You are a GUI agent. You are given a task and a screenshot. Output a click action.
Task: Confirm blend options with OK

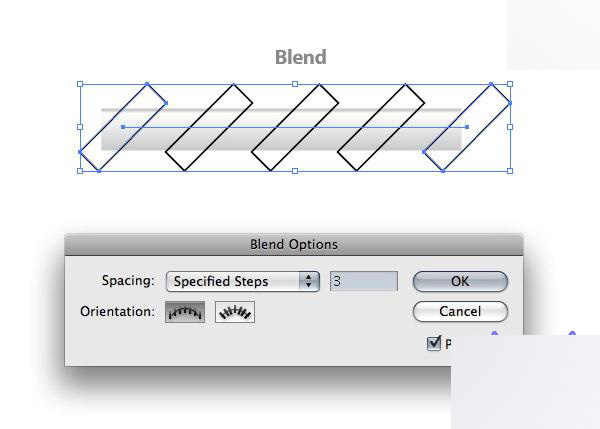pos(460,281)
